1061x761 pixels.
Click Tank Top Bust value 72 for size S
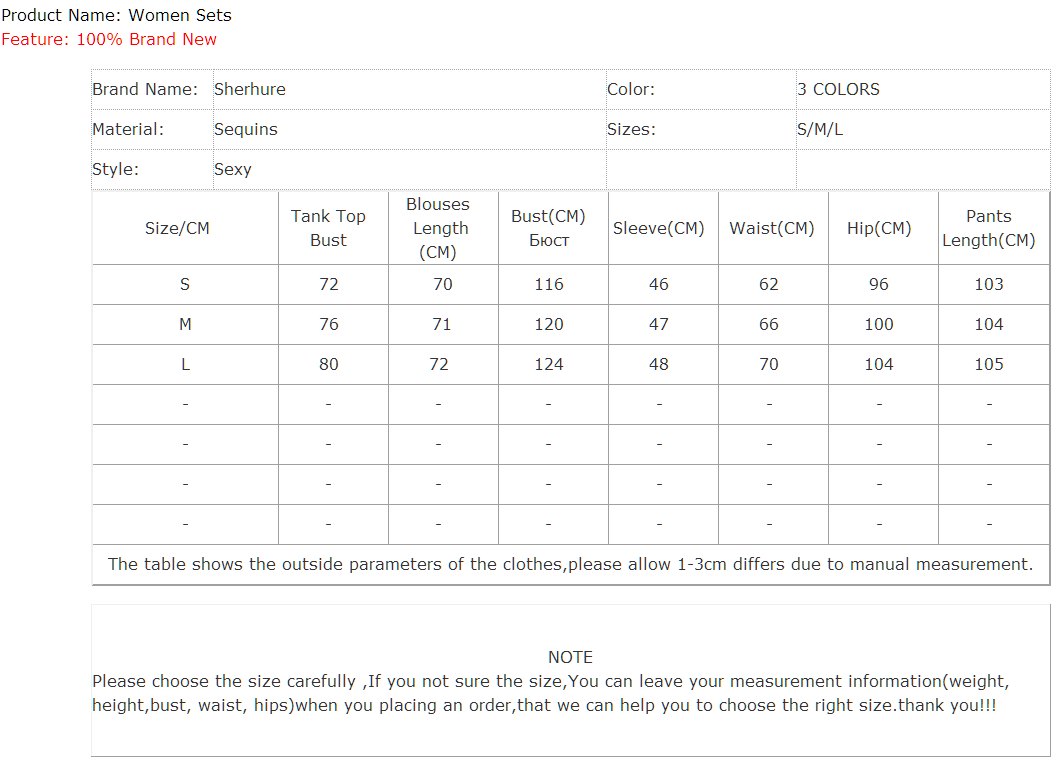[329, 285]
